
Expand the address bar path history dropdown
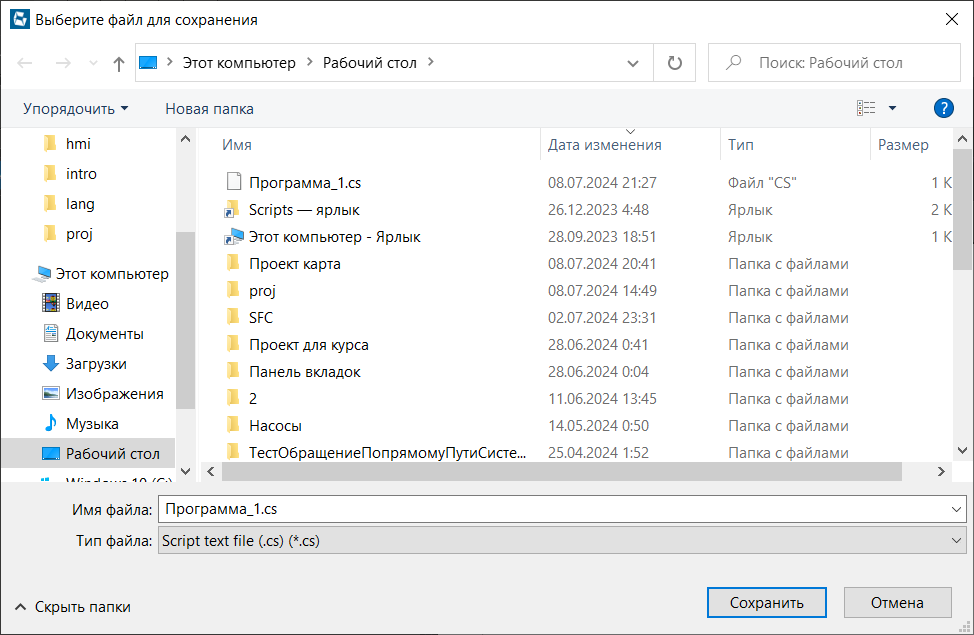[633, 63]
